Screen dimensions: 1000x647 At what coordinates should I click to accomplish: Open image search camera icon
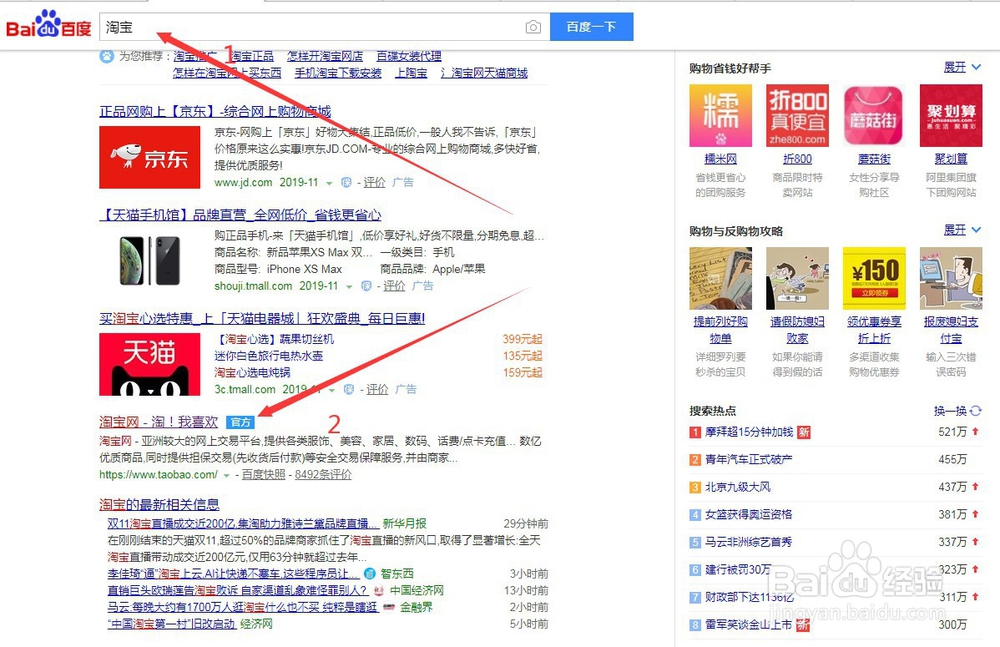pyautogui.click(x=533, y=27)
